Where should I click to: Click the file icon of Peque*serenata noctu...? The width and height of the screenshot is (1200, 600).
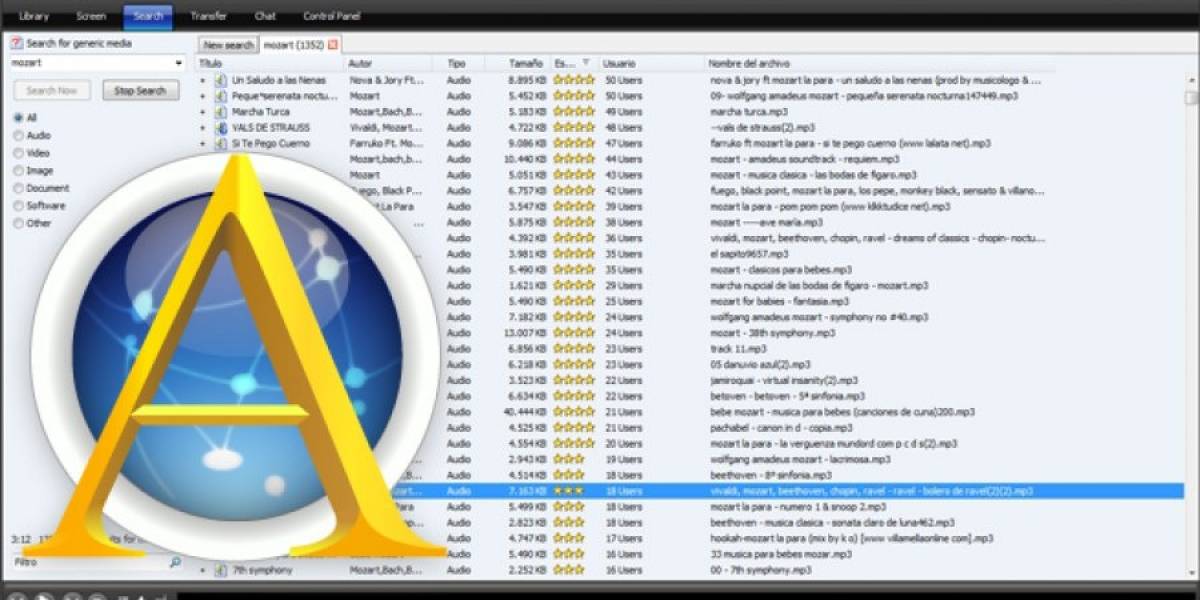tap(221, 96)
